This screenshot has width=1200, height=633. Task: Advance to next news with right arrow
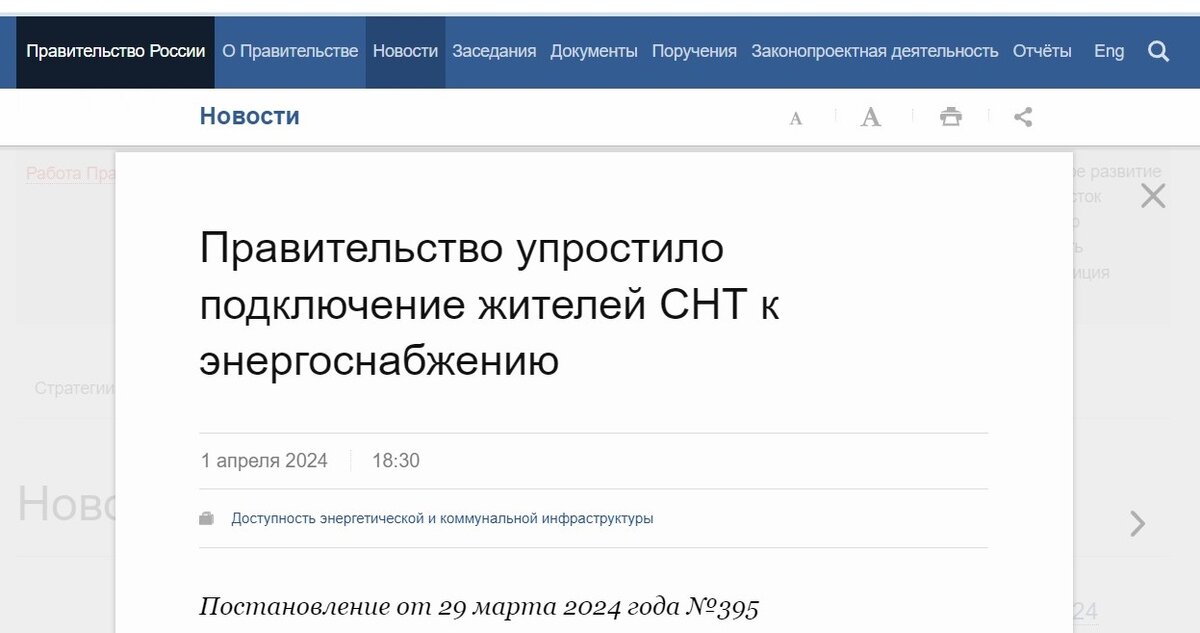1137,523
